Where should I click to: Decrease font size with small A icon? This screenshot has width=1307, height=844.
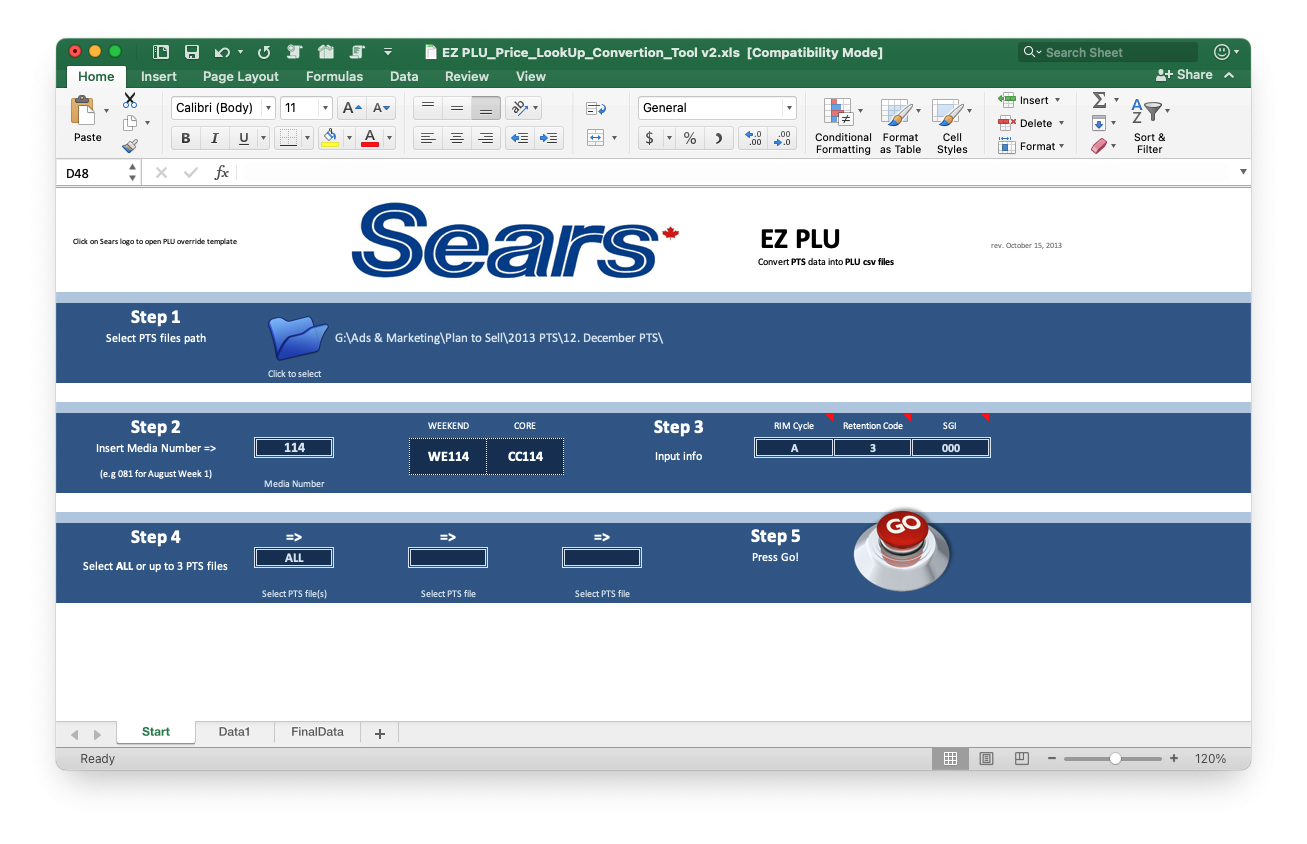click(x=381, y=108)
